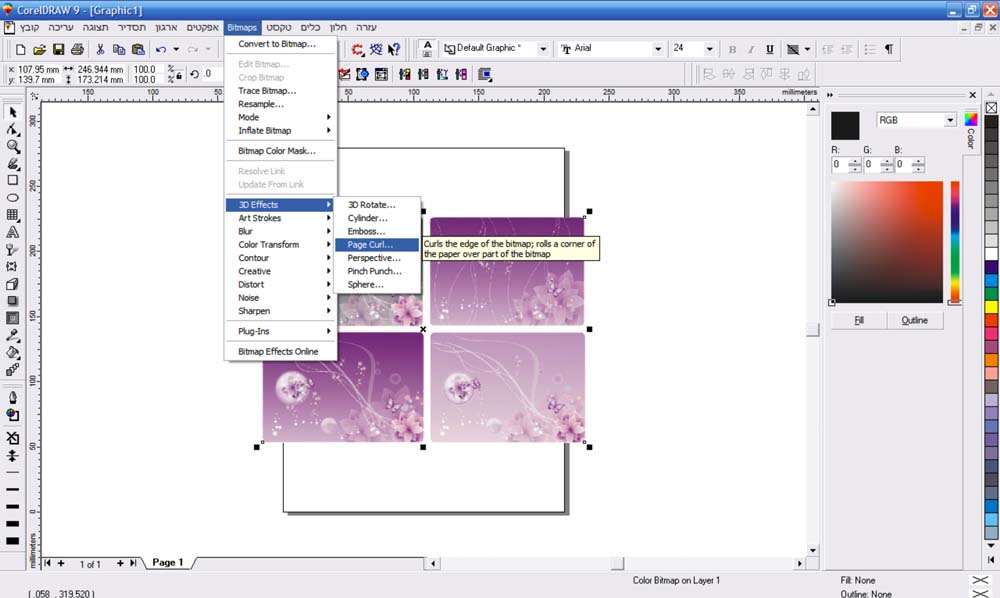This screenshot has width=1000, height=598.
Task: Click the bottom-right purple flower bitmap
Action: (x=508, y=388)
